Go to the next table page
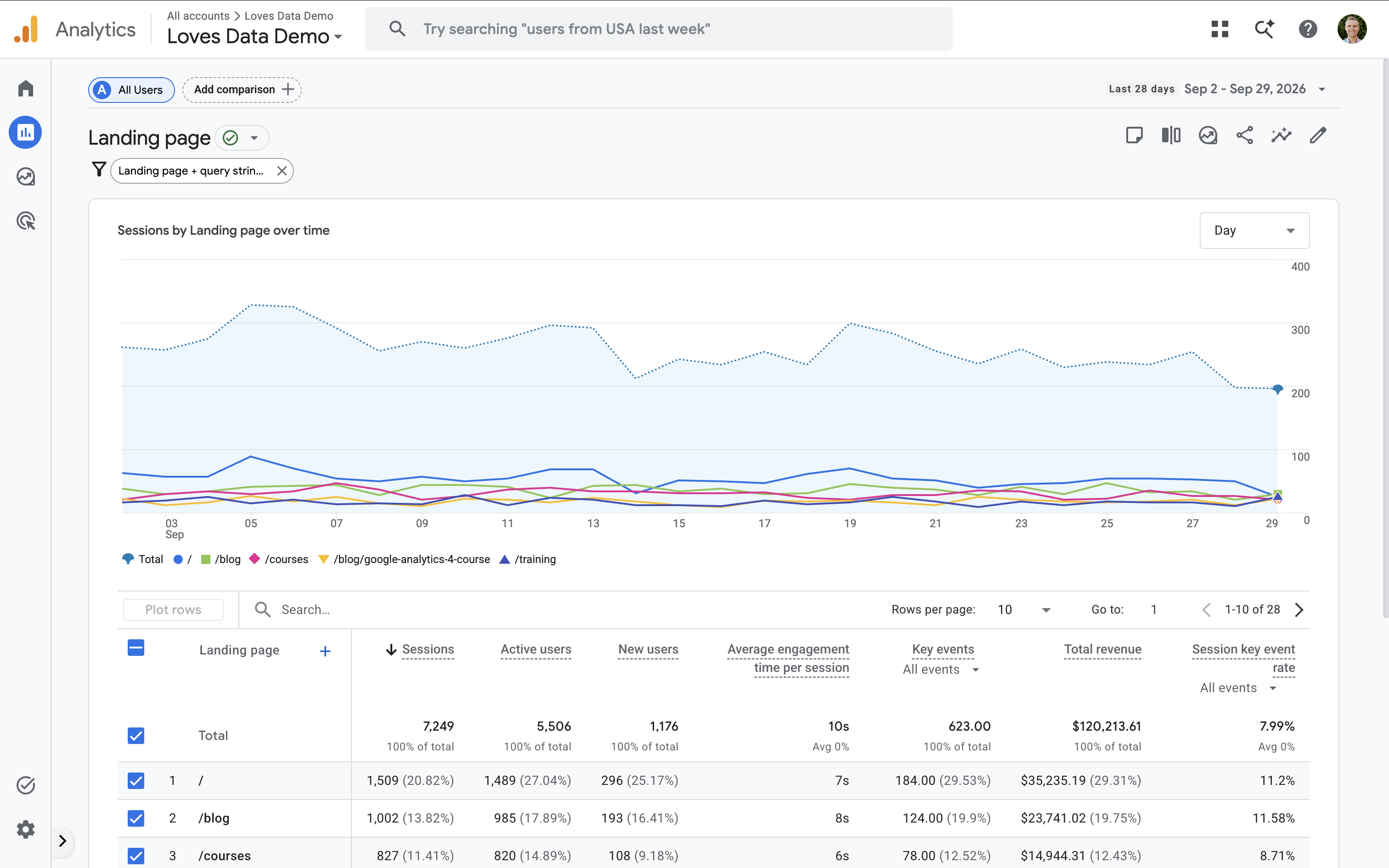The height and width of the screenshot is (868, 1389). pyautogui.click(x=1299, y=610)
